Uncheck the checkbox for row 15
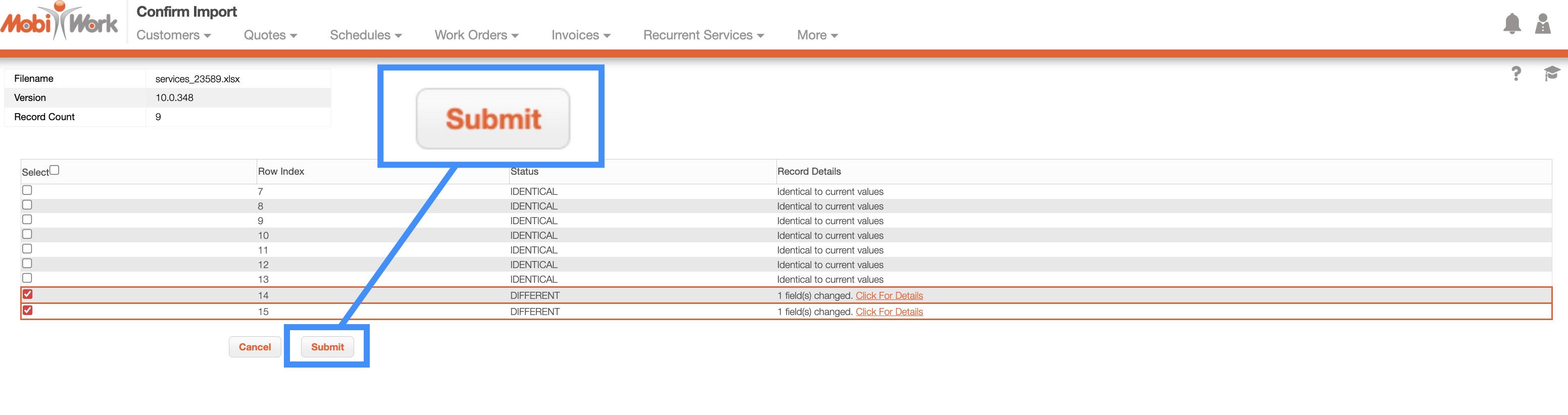 coord(27,310)
